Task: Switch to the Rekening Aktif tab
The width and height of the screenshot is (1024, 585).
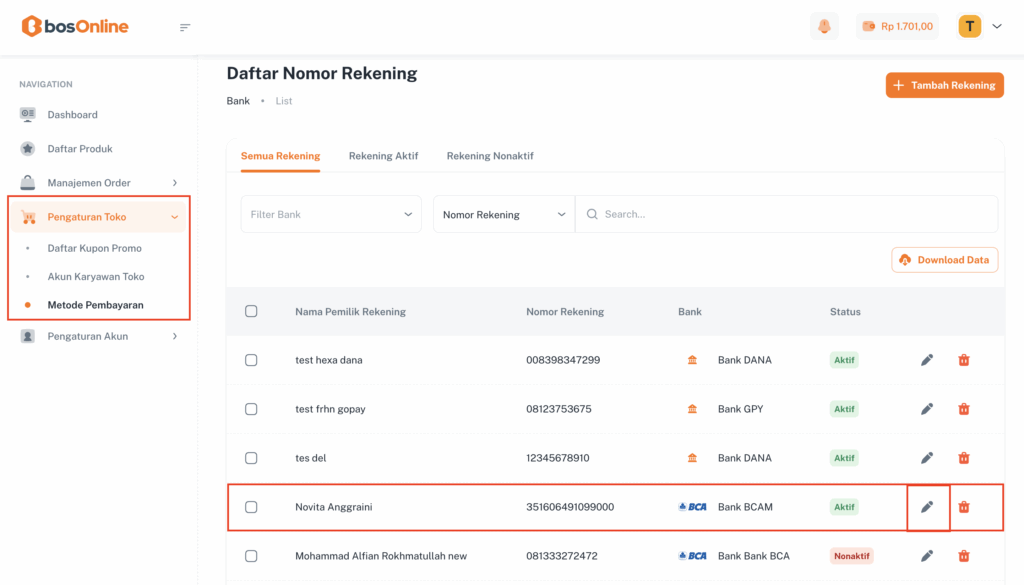Action: [383, 156]
